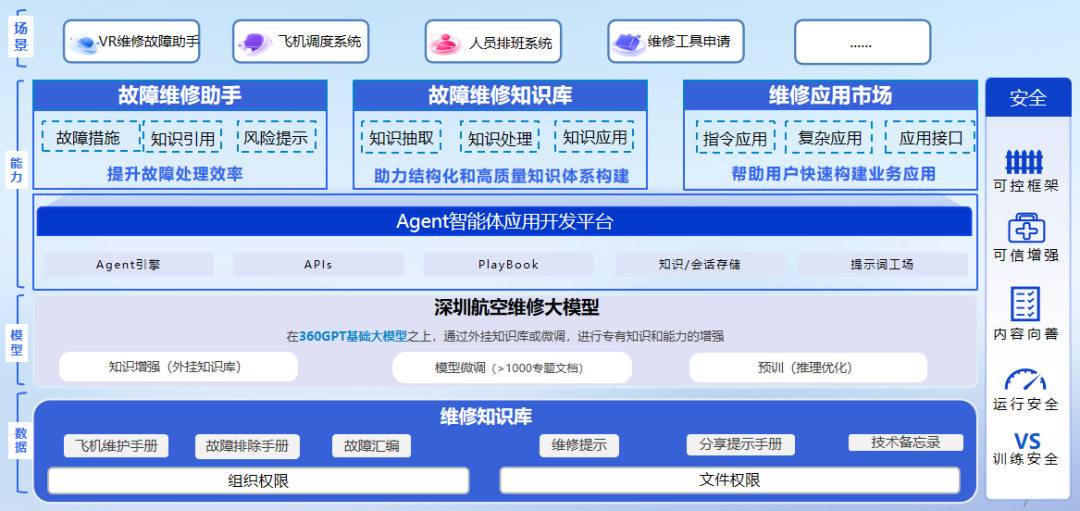Click the 可控框架 fence icon
This screenshot has width=1080, height=511.
pos(1024,162)
